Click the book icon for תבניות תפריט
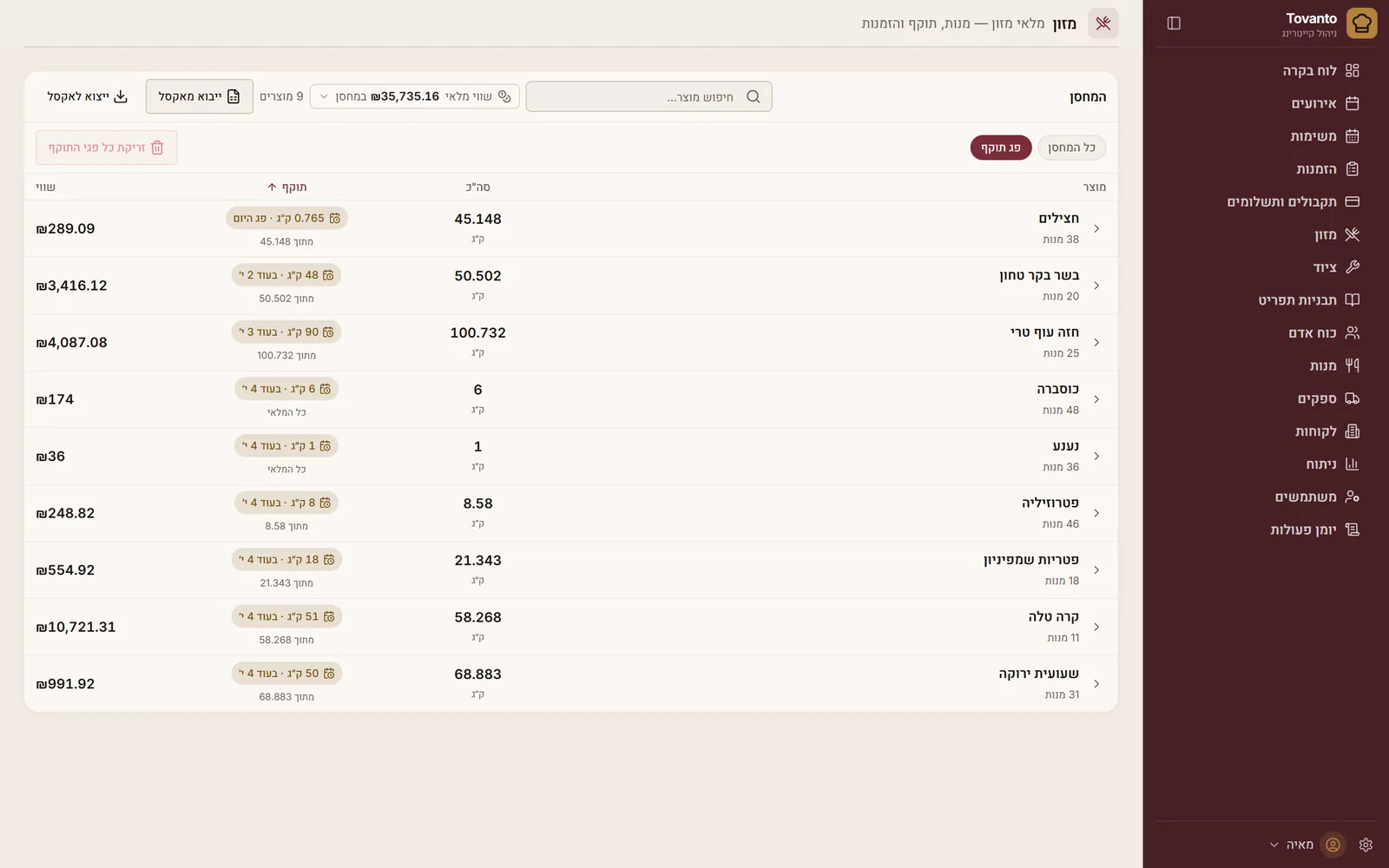The height and width of the screenshot is (868, 1389). pos(1352,300)
